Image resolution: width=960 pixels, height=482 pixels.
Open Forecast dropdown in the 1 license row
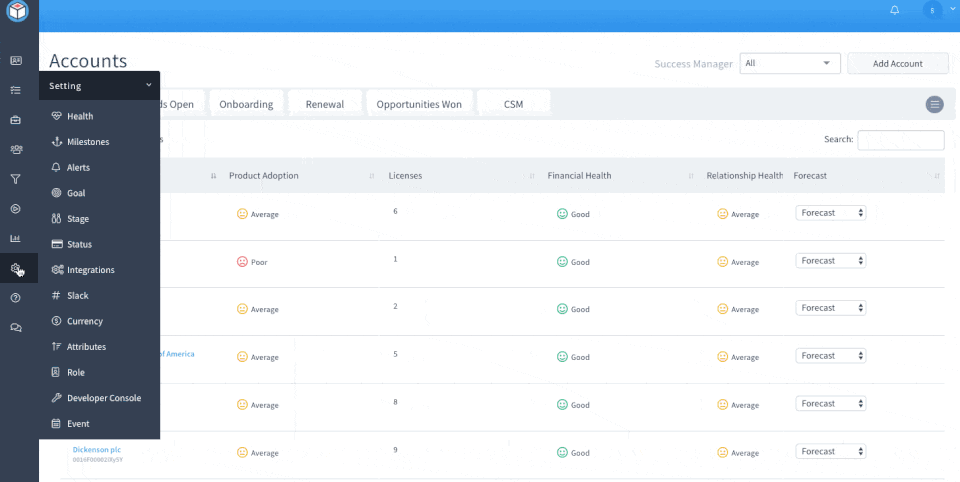click(x=831, y=261)
